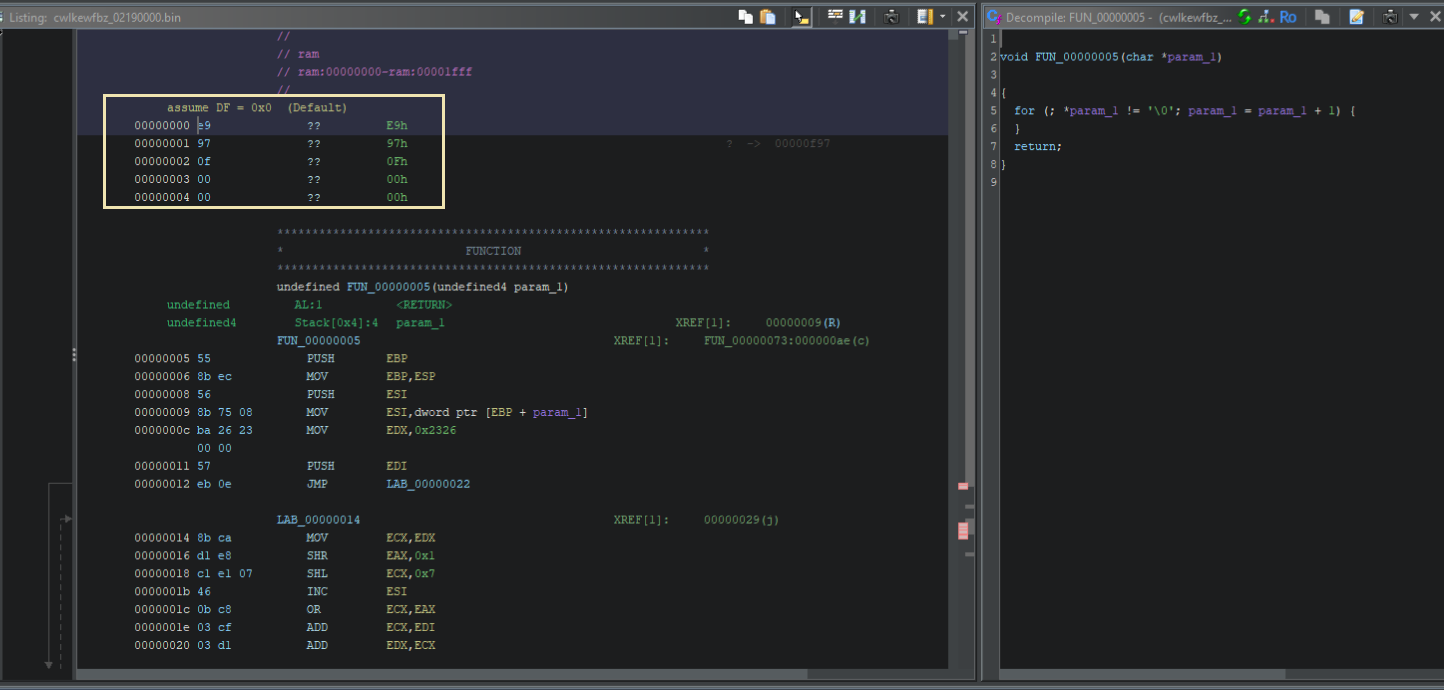Follow XREF FUN_00000073:000000ae(c)
Screen dimensions: 1444x690
point(787,341)
